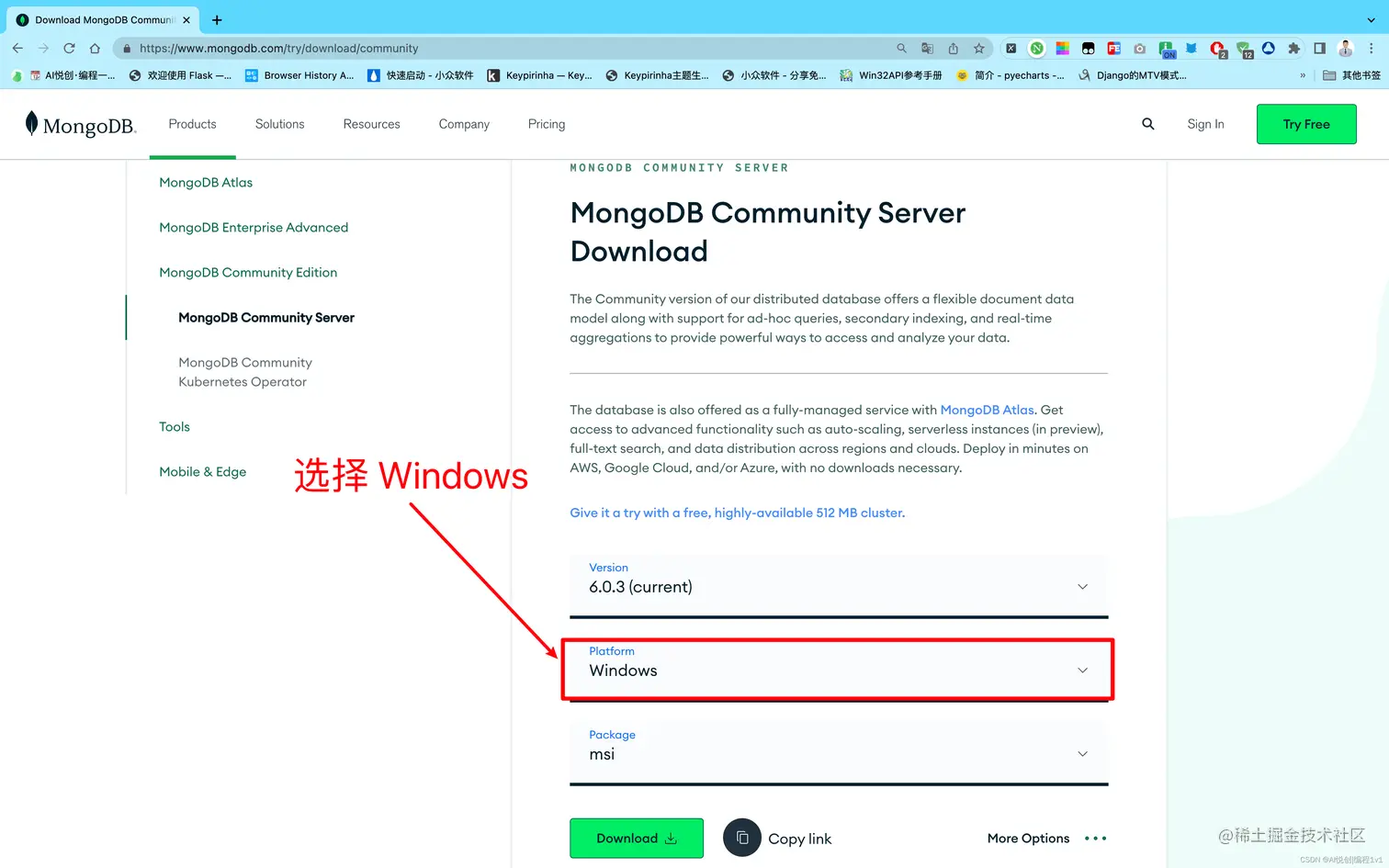Open the browser home page icon

tap(95, 48)
